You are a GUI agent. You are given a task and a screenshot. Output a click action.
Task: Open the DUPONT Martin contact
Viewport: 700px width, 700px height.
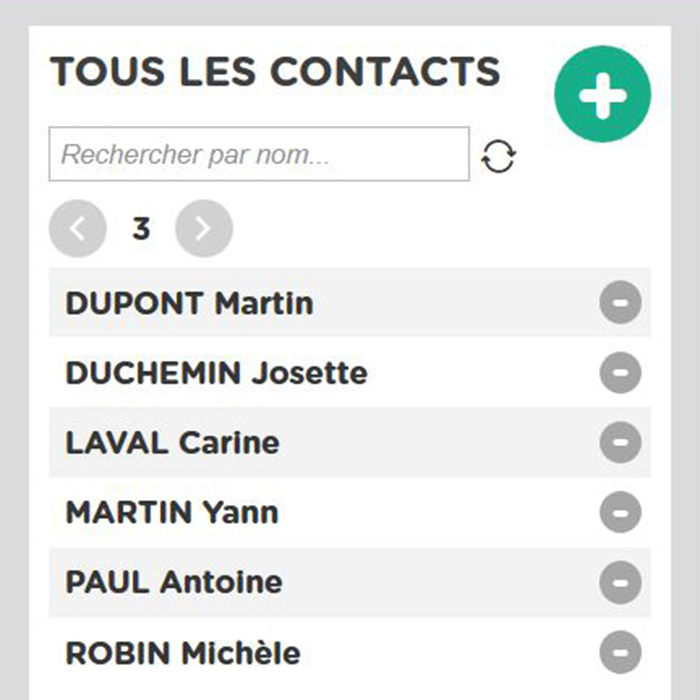point(189,304)
